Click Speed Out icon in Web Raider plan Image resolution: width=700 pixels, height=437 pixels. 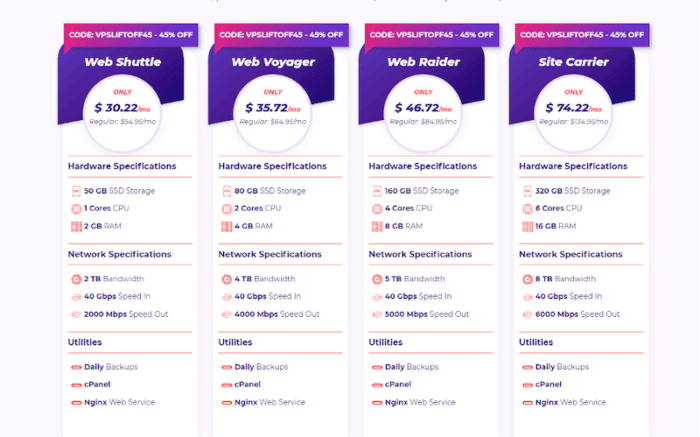376,314
